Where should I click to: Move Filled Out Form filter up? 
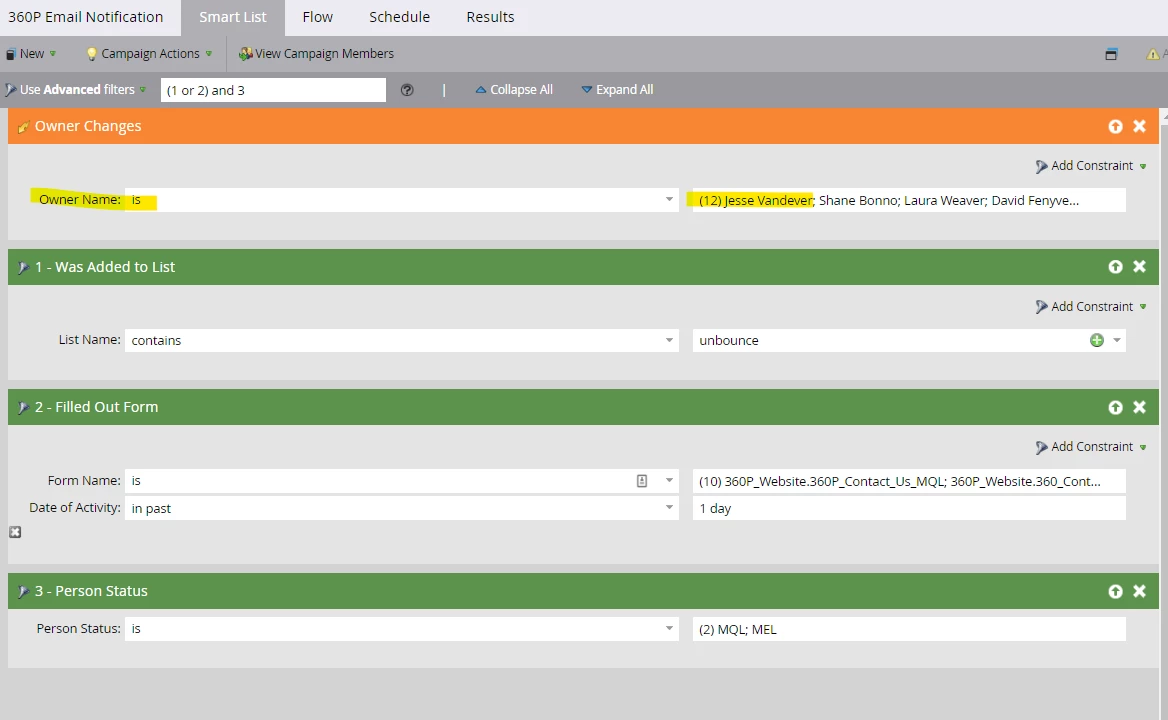coord(1115,407)
